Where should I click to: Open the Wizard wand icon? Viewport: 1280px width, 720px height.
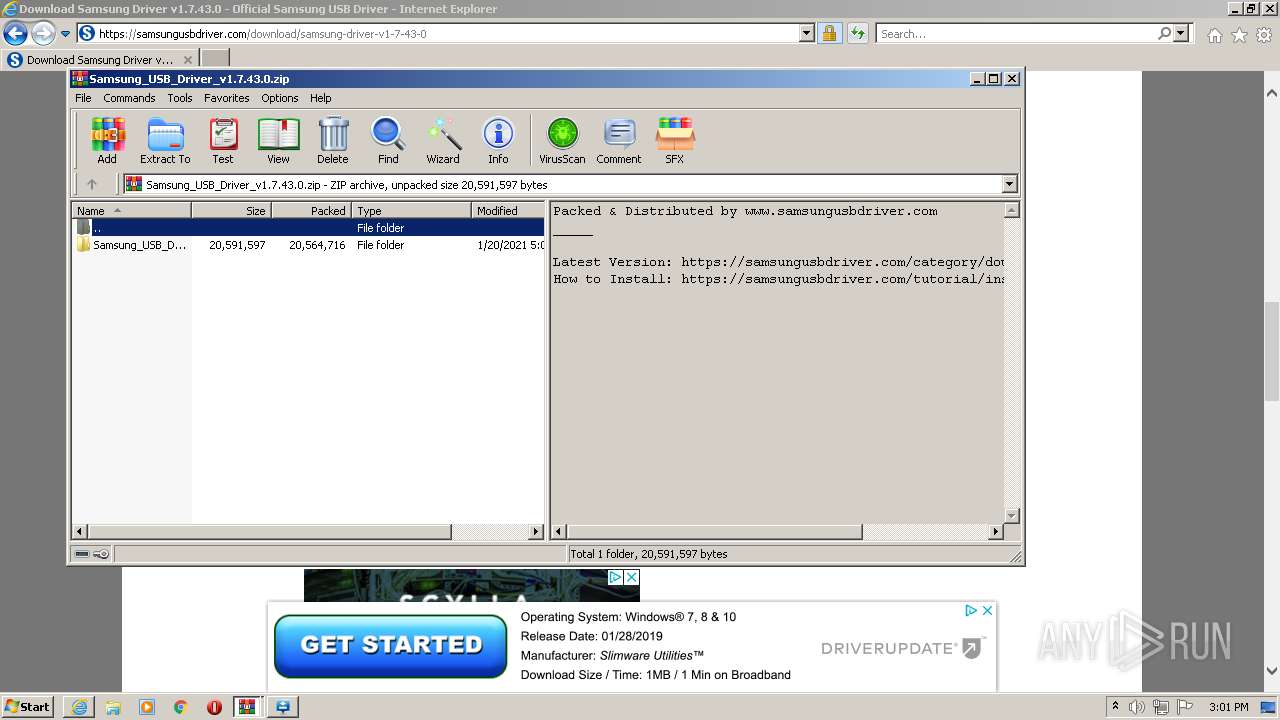[x=443, y=141]
